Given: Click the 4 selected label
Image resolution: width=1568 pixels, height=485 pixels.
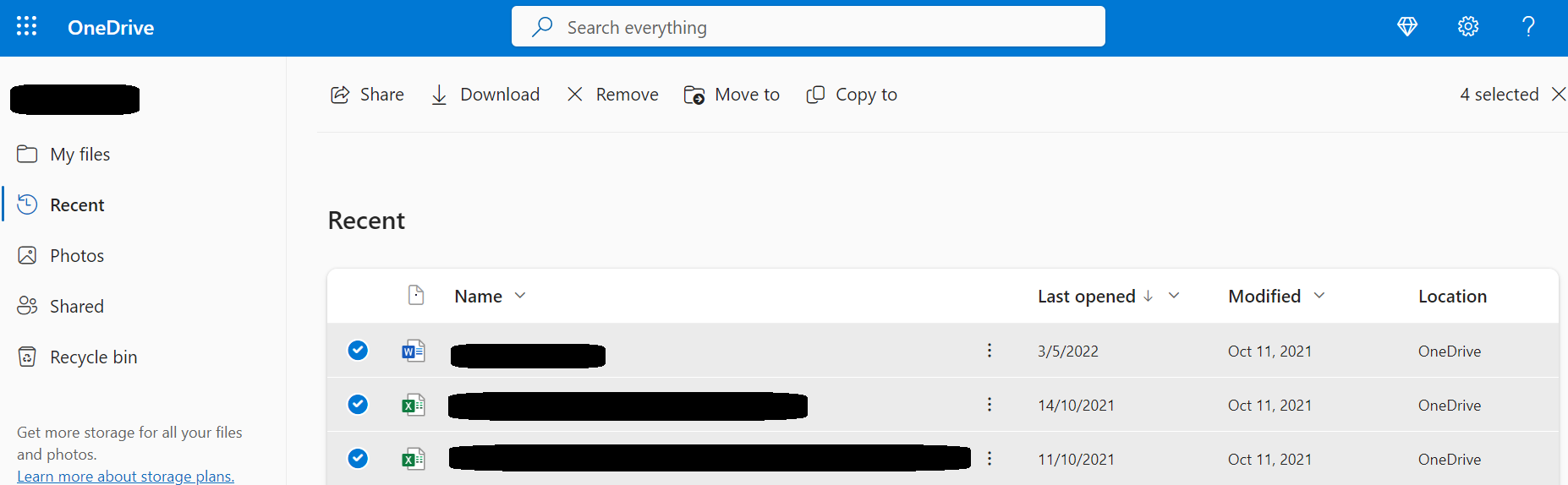Looking at the screenshot, I should (1499, 94).
